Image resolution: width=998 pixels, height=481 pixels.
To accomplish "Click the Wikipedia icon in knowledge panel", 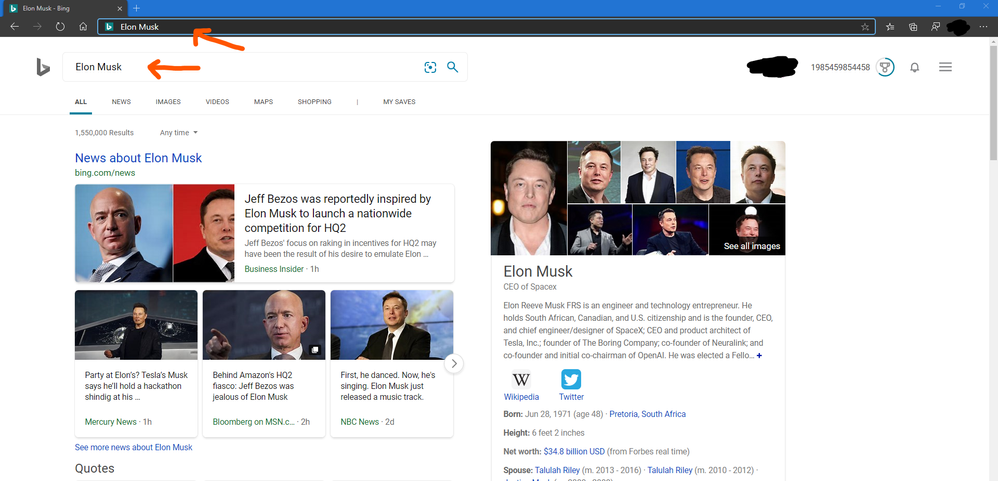I will (521, 379).
